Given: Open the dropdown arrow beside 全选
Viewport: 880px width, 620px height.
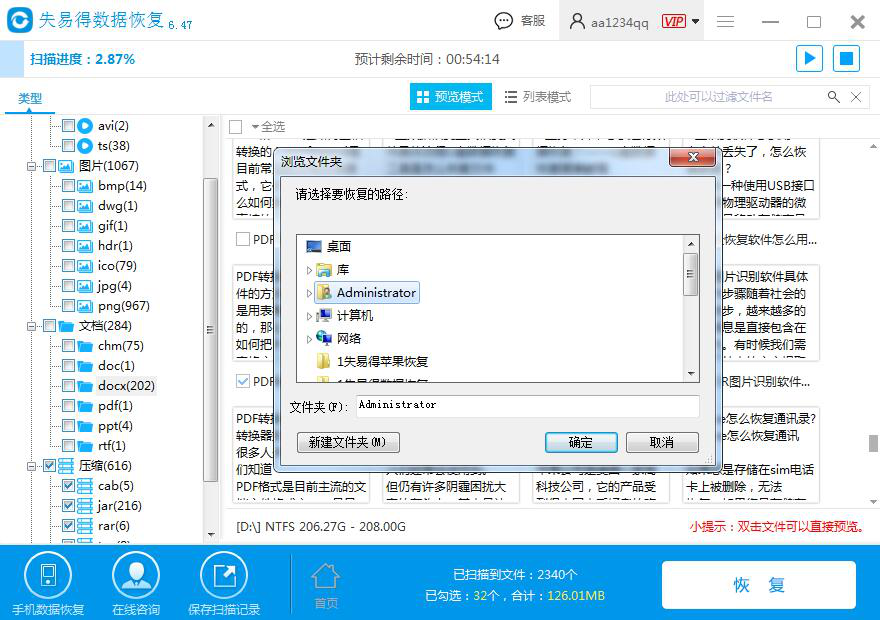Looking at the screenshot, I should 255,127.
